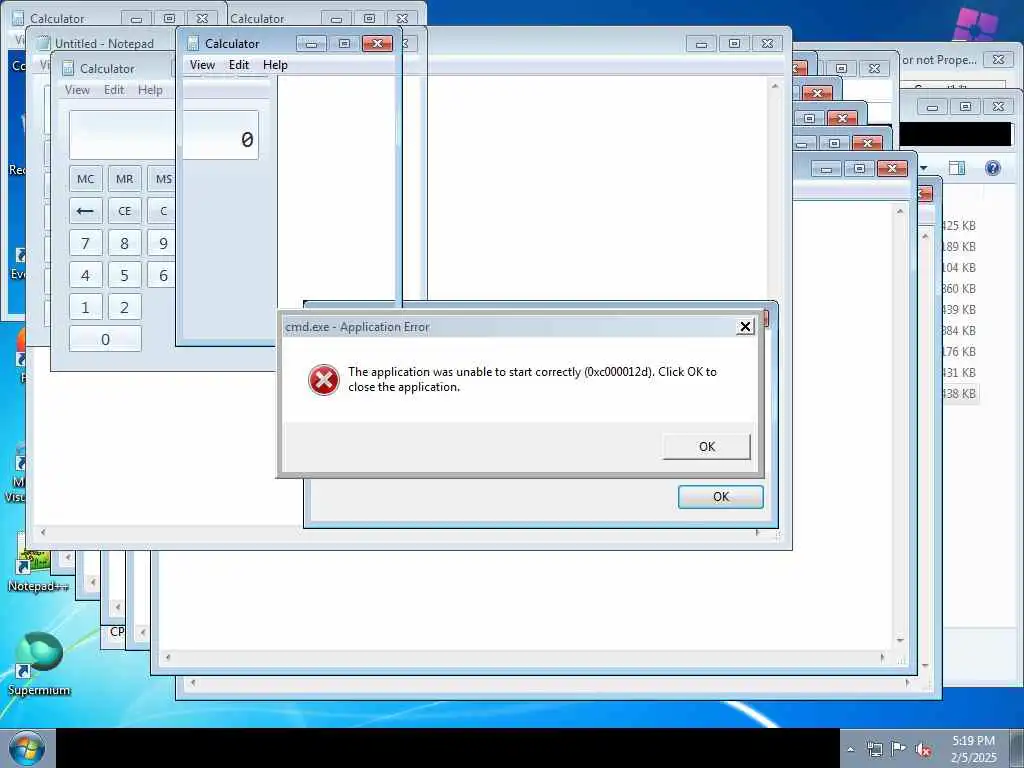Minimize the front Calculator window
Image resolution: width=1024 pixels, height=768 pixels.
click(x=312, y=44)
